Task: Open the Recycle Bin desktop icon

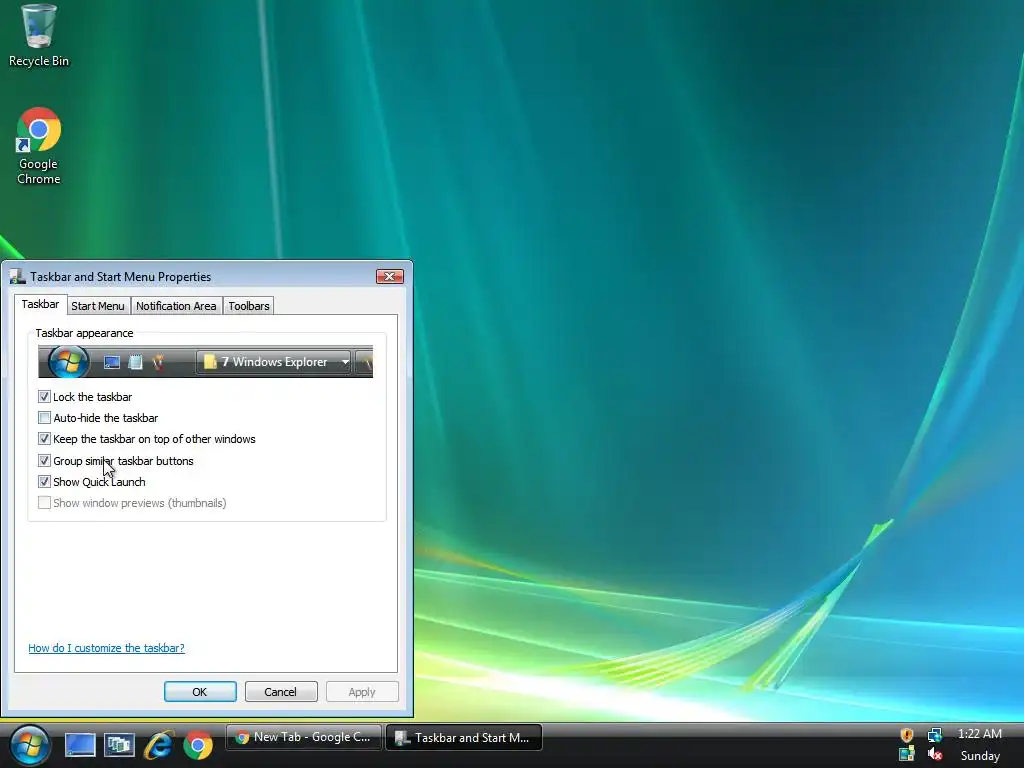Action: (39, 35)
